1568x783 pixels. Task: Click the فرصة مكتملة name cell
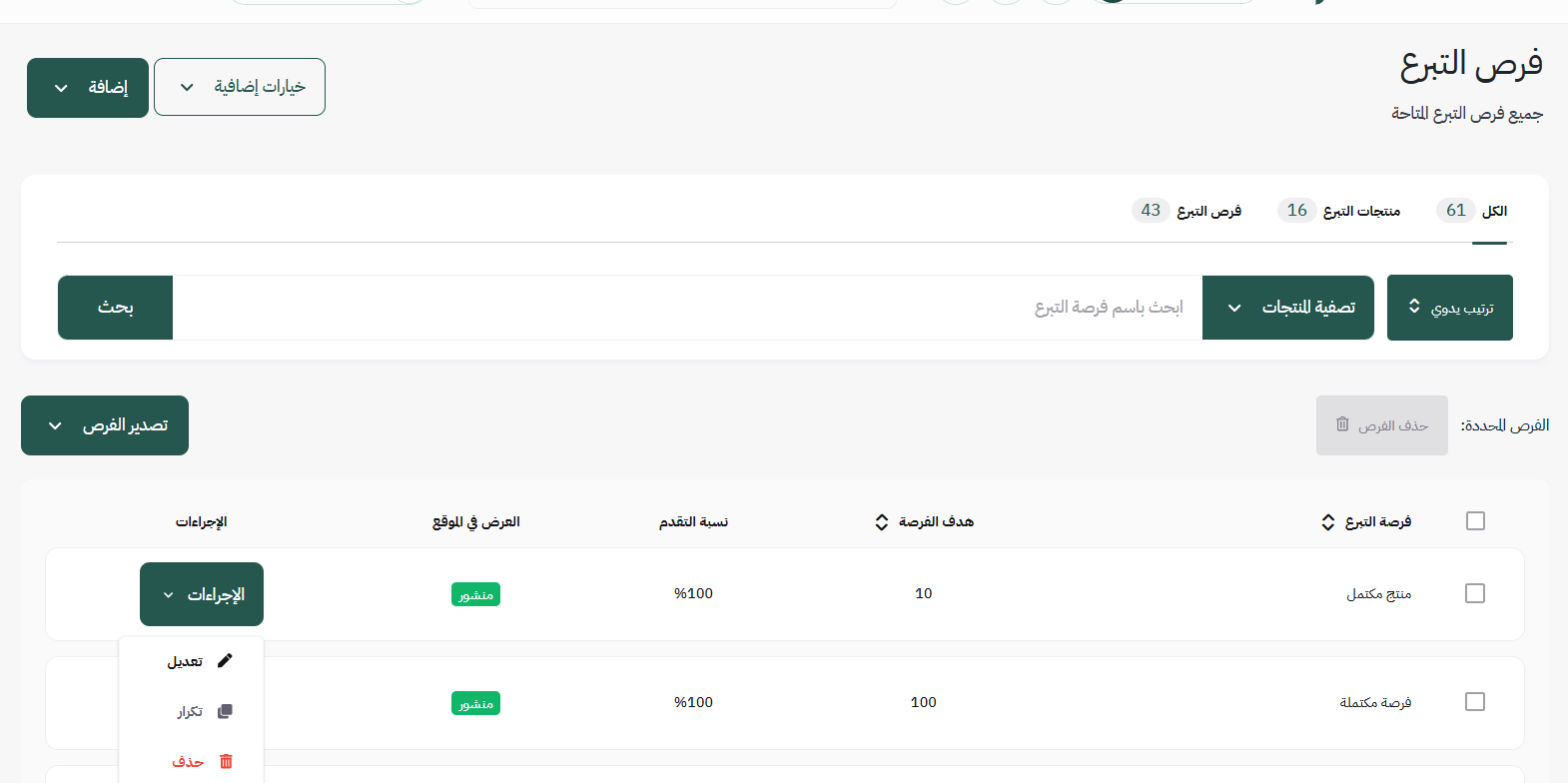(1375, 703)
